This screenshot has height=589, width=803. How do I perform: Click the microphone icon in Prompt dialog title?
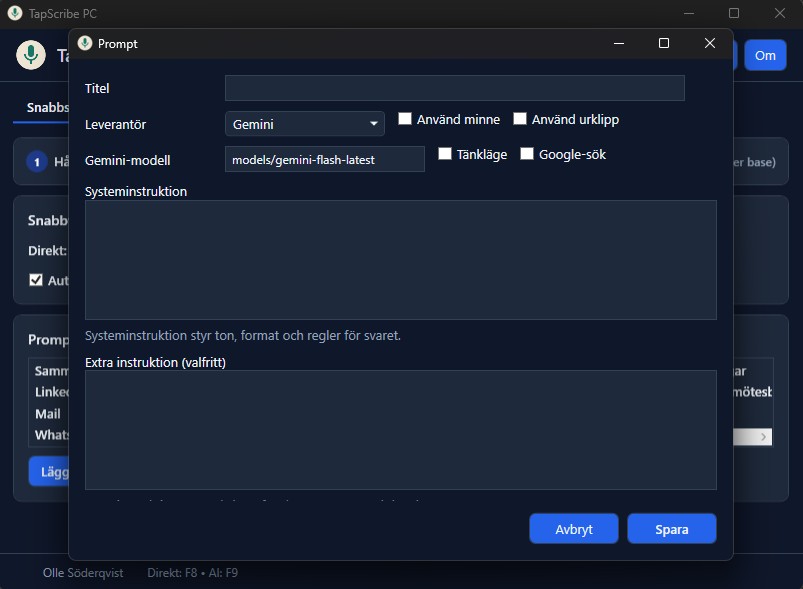tap(85, 44)
